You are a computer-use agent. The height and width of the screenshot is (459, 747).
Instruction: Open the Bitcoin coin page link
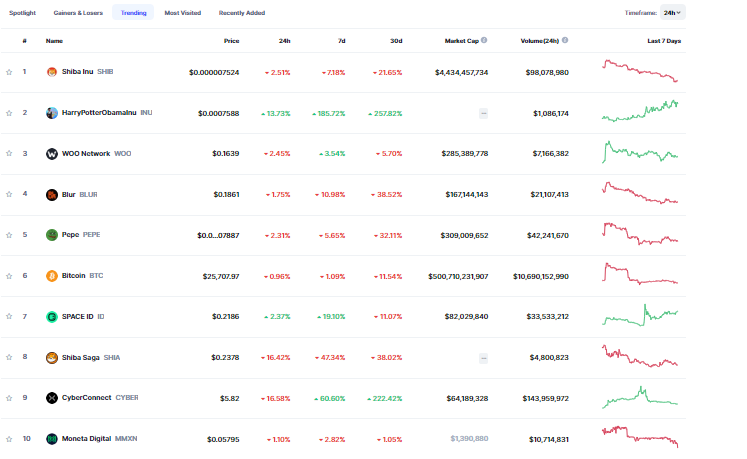82,276
